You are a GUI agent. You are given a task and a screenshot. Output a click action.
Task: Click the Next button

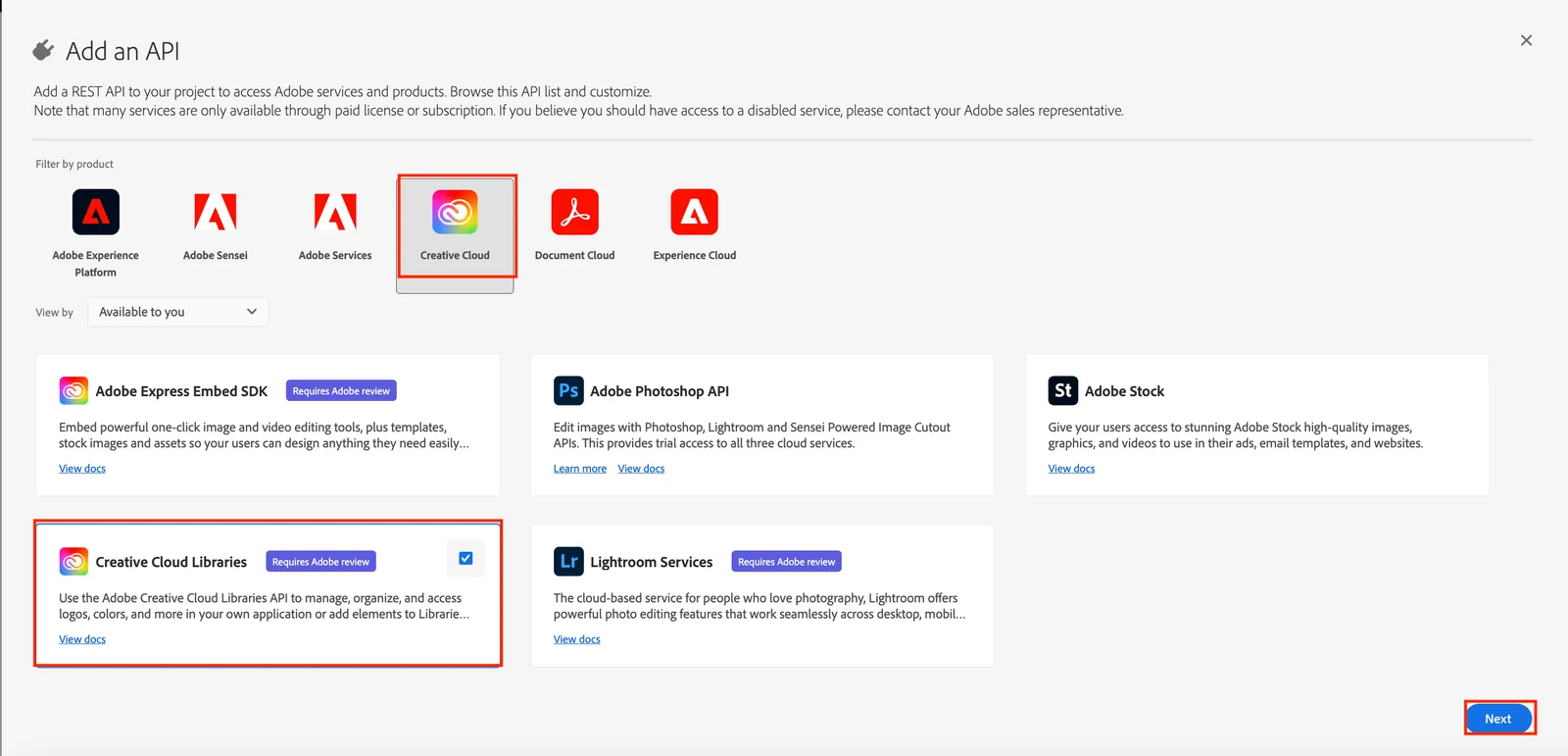tap(1498, 719)
